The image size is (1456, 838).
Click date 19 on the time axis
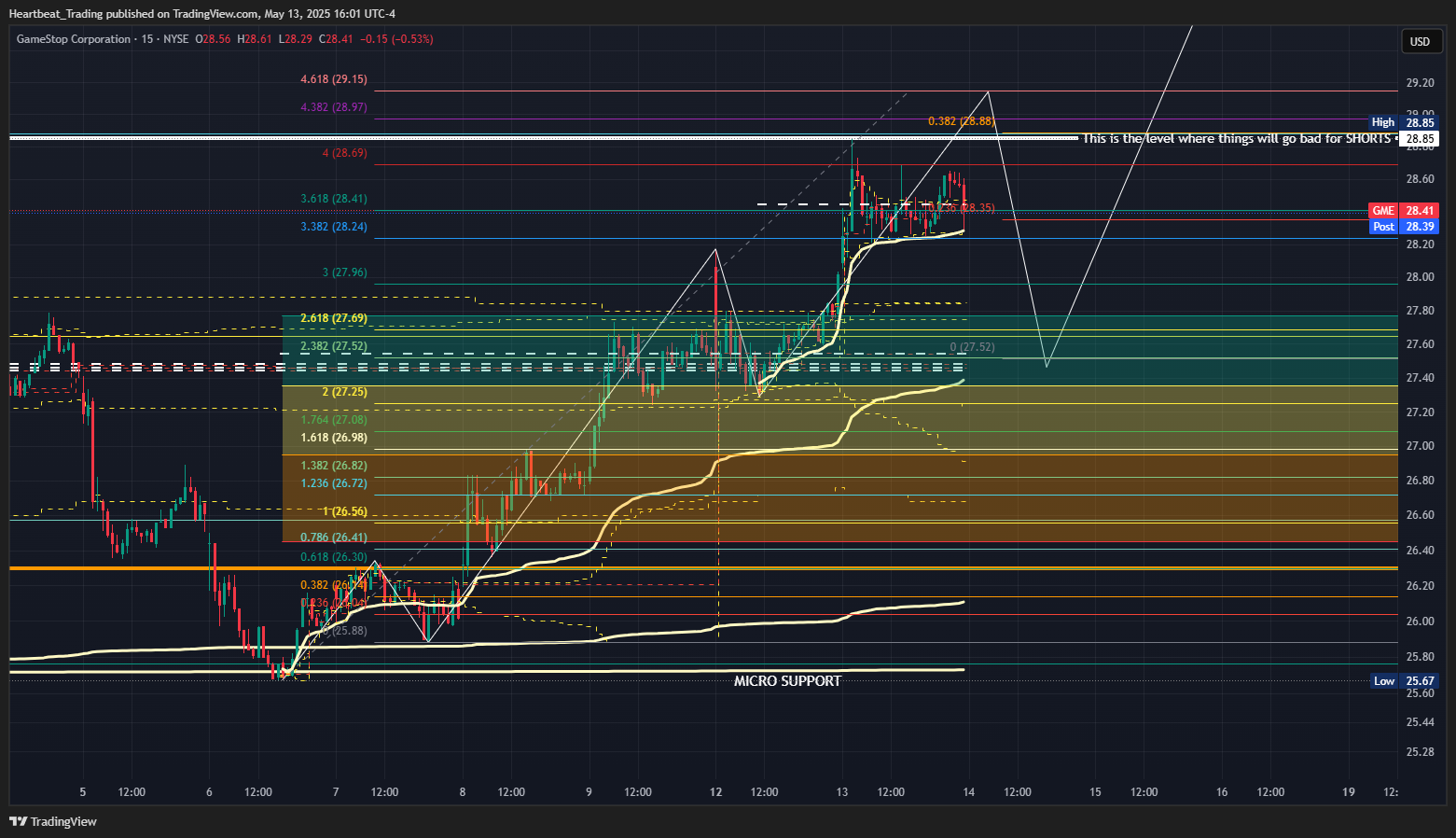click(x=1349, y=792)
